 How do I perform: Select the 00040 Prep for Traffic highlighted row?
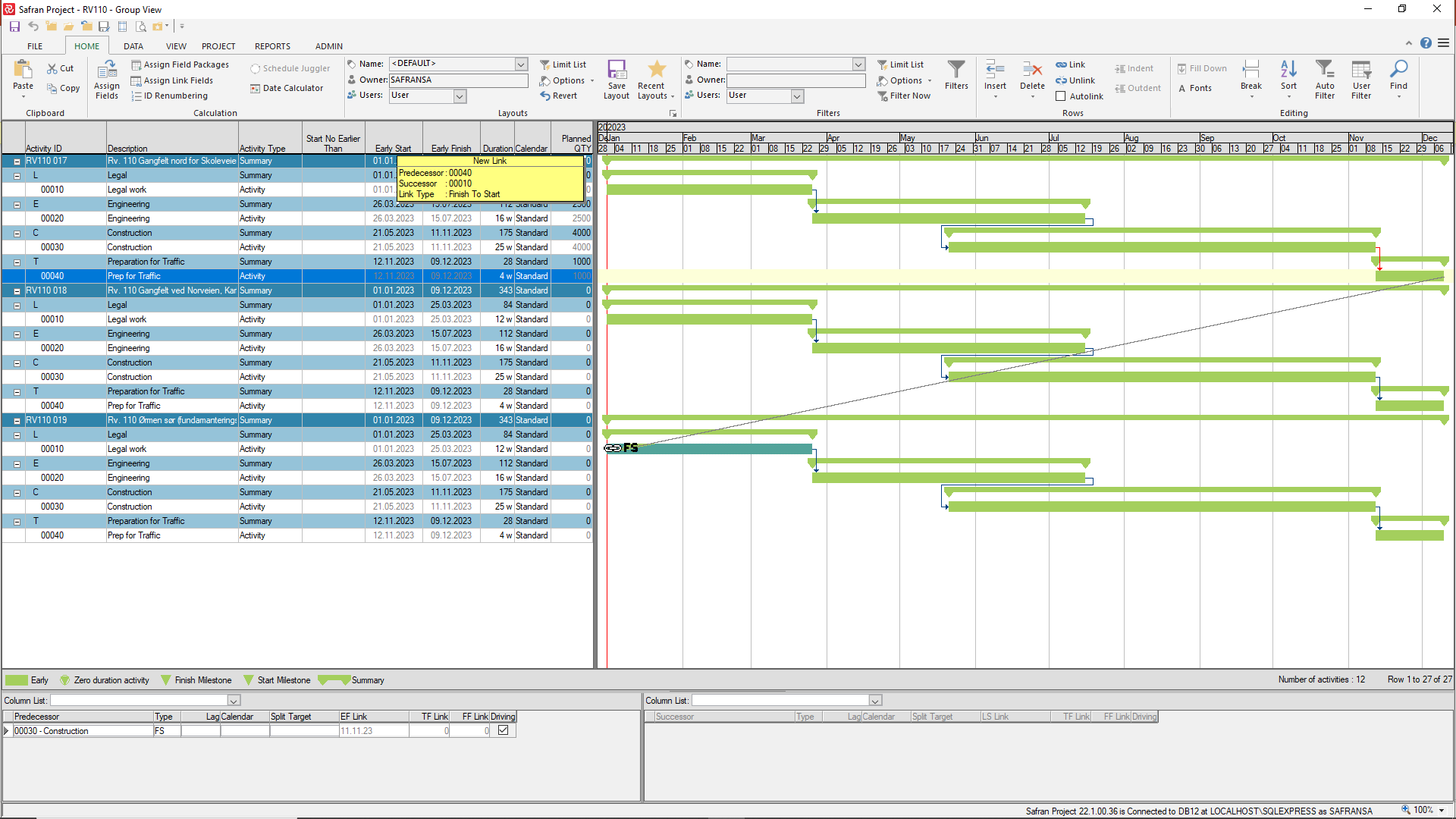pyautogui.click(x=297, y=276)
